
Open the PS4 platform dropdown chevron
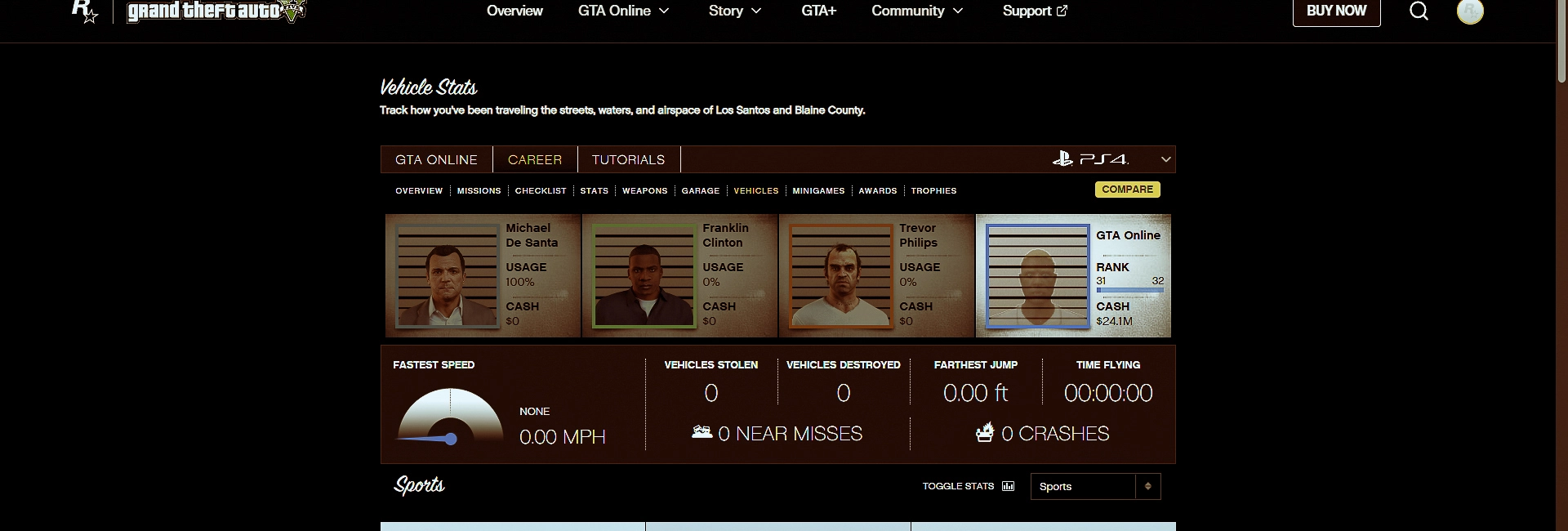click(x=1166, y=159)
